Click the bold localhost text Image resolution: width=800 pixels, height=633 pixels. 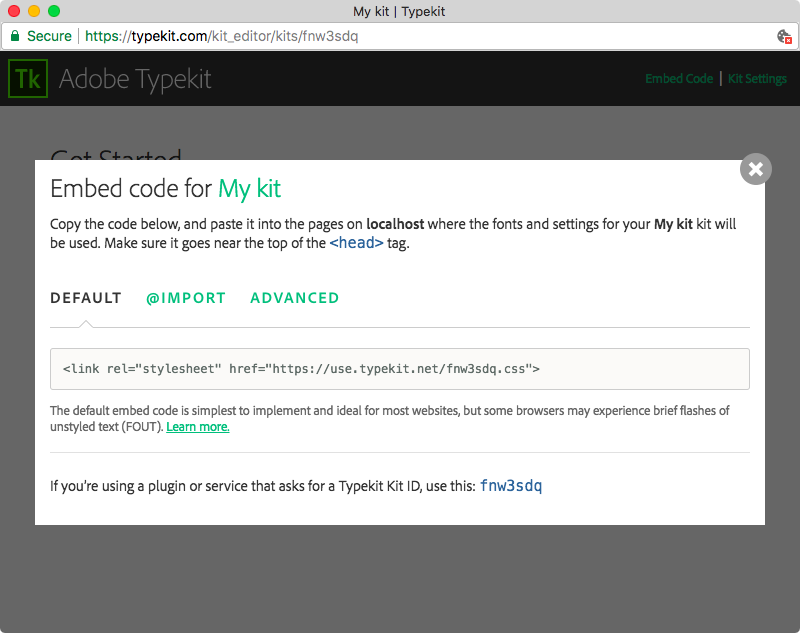click(395, 224)
